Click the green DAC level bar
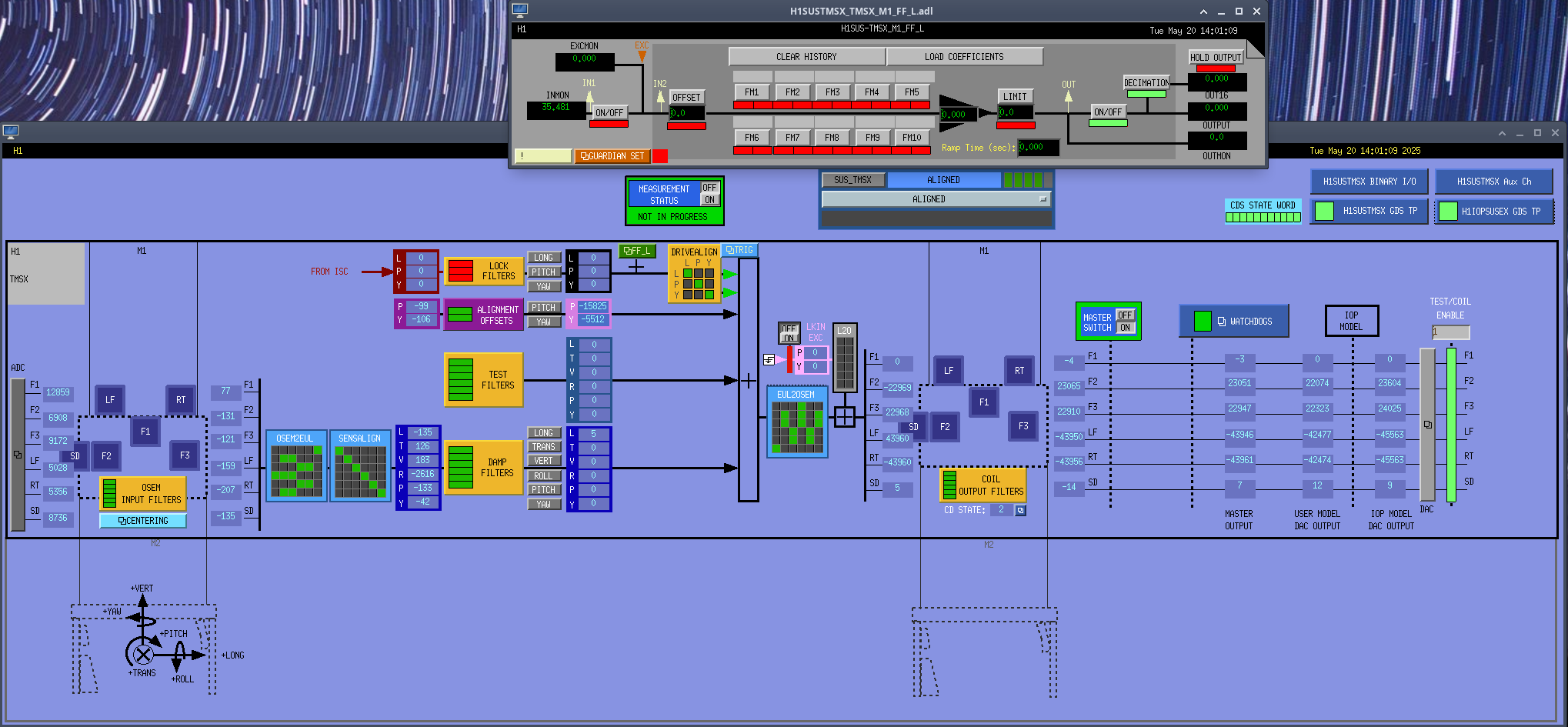Image resolution: width=1568 pixels, height=727 pixels. point(1451,425)
